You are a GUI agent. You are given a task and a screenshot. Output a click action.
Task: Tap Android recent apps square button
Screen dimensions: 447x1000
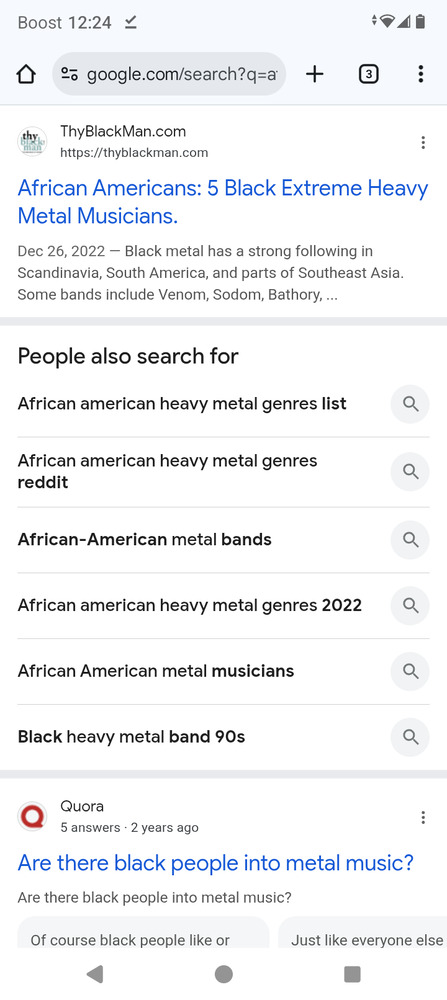pyautogui.click(x=352, y=974)
